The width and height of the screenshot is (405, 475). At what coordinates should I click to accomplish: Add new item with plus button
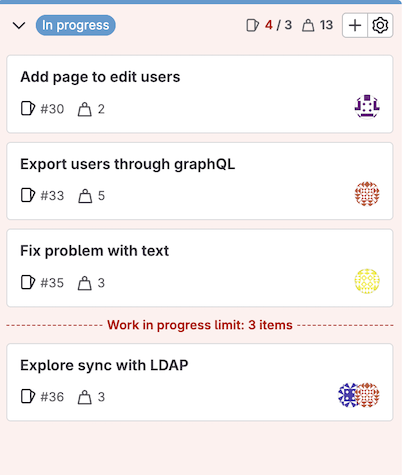click(355, 25)
